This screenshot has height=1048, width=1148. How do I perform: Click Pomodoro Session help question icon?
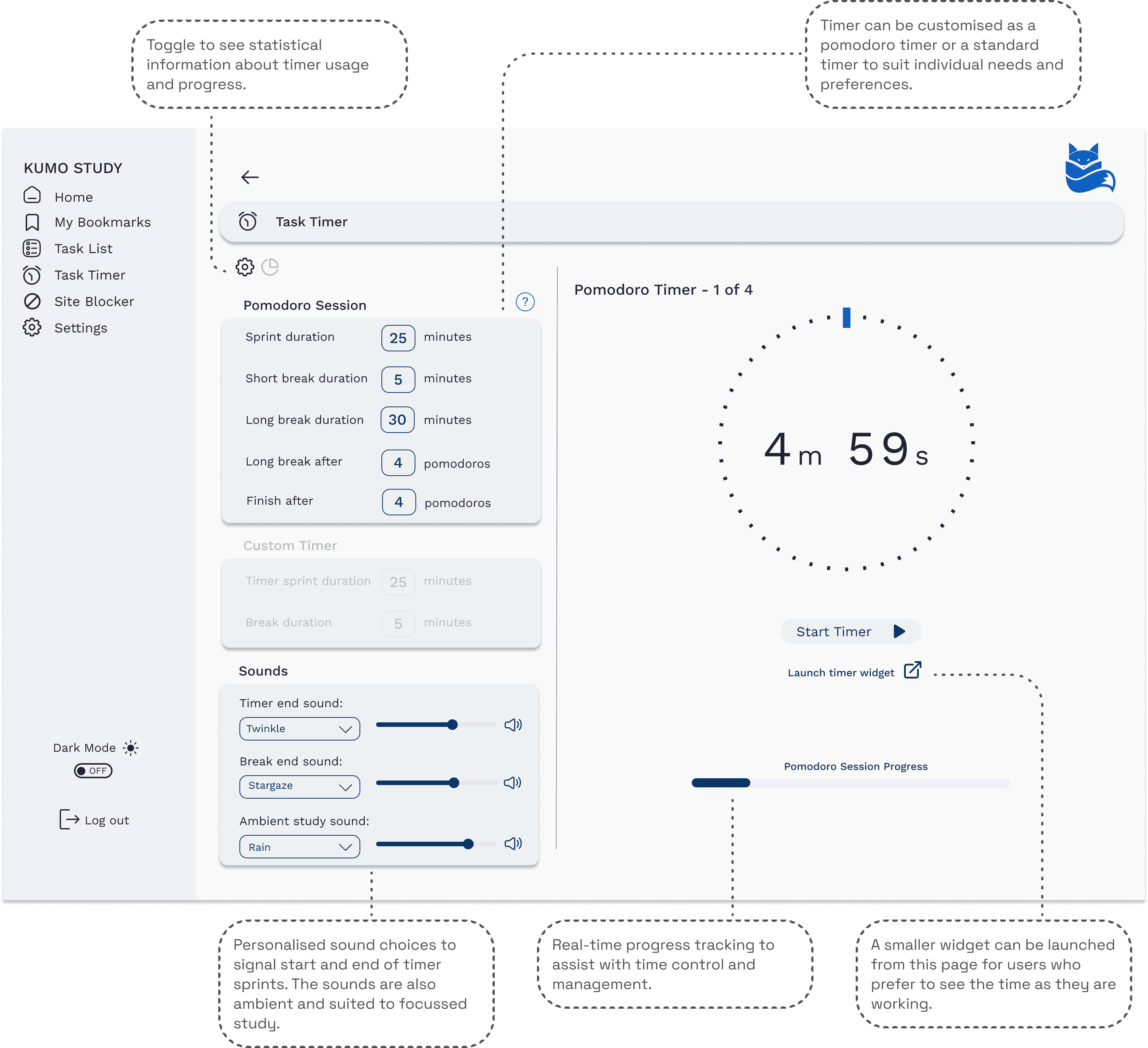525,302
